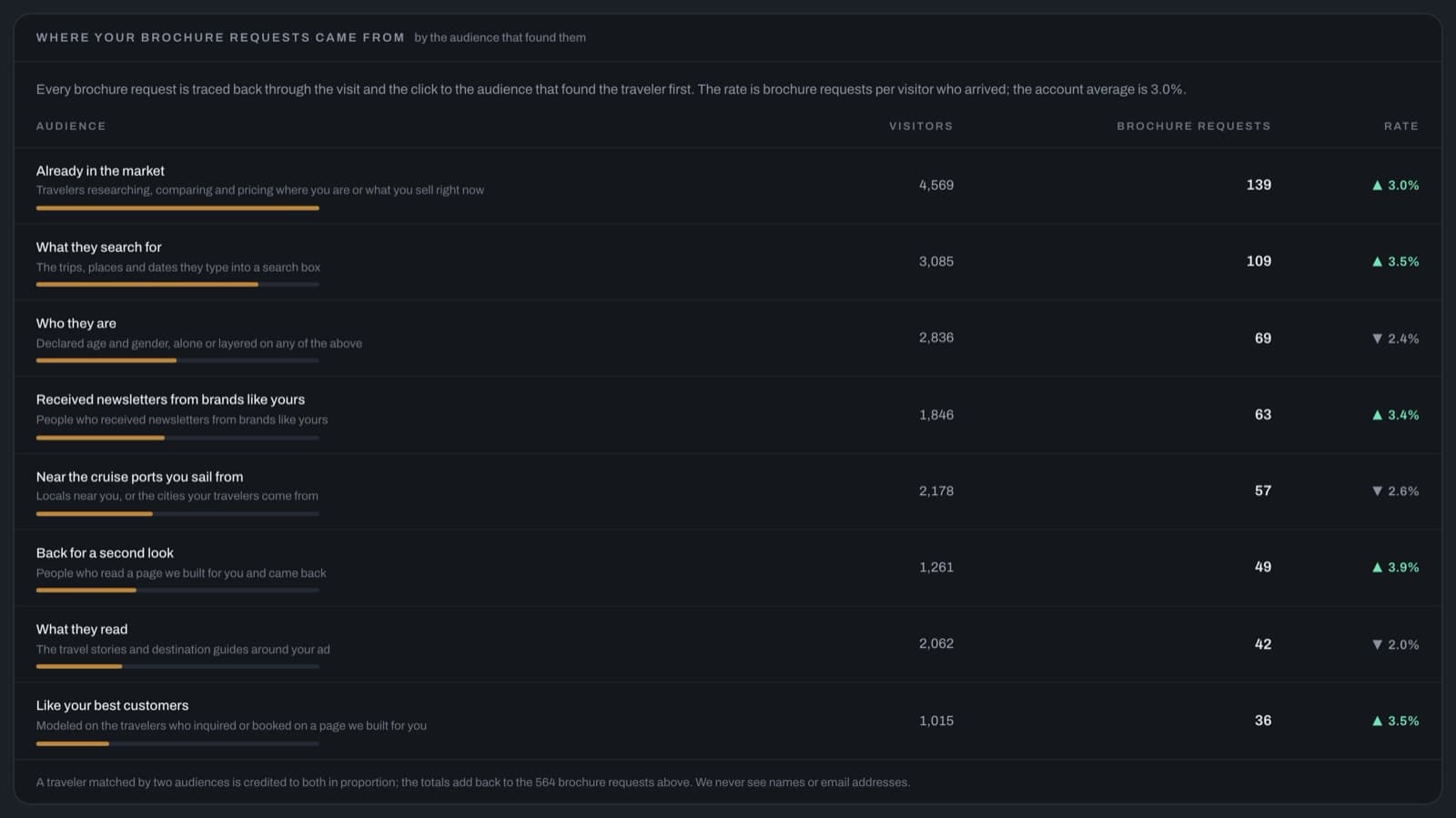Open the "Like your best customers" title
1456x818 pixels.
point(112,705)
